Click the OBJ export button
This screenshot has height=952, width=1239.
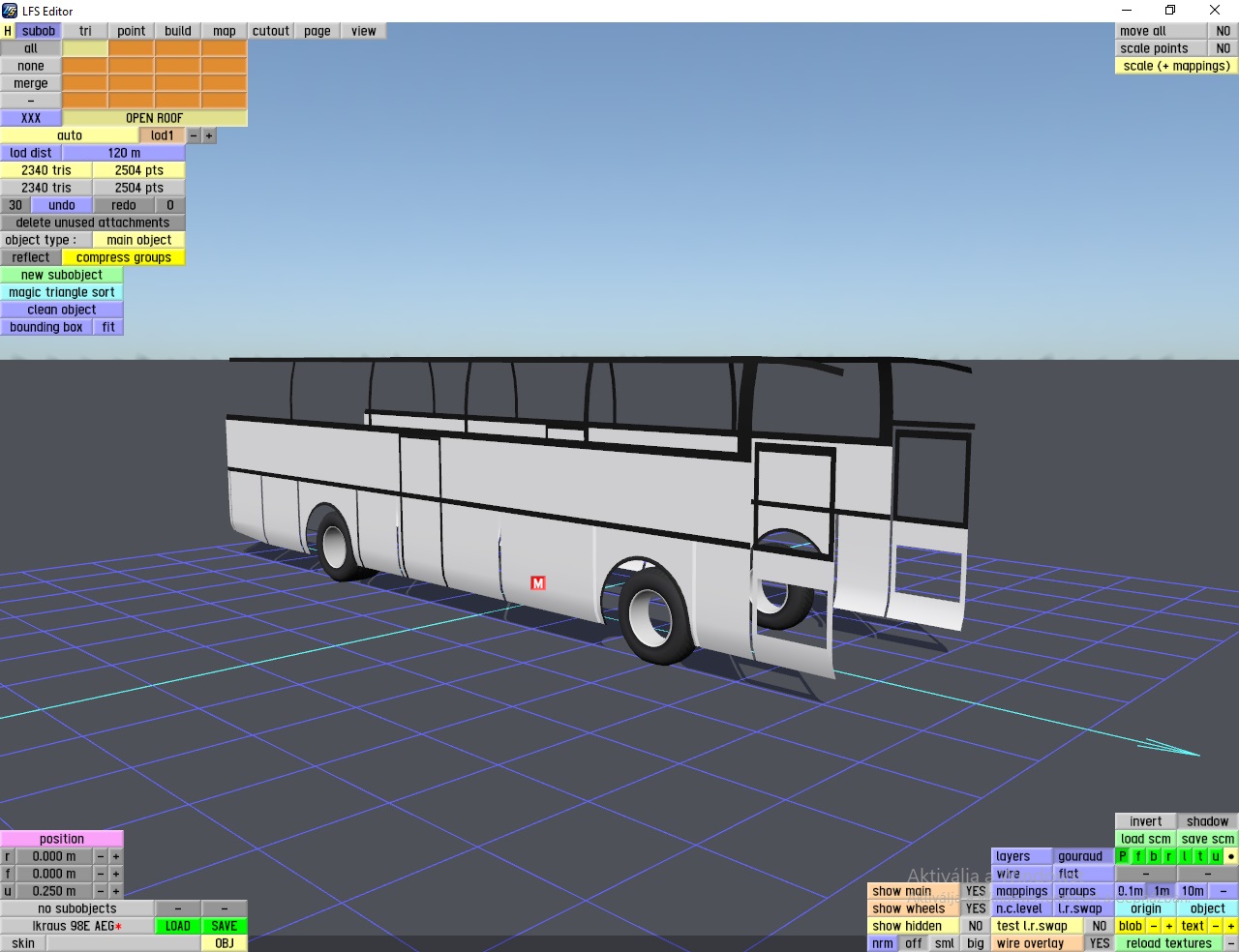click(225, 943)
